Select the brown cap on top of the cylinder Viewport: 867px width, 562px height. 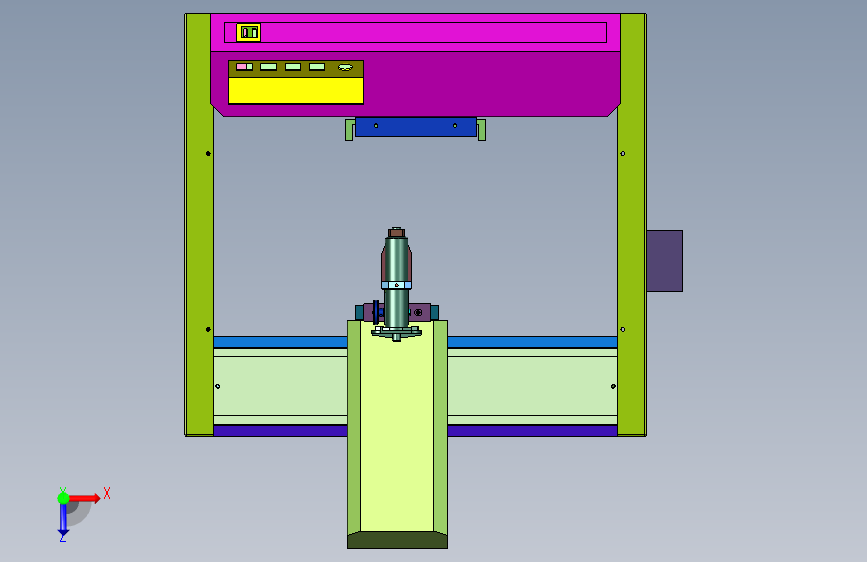coord(396,233)
